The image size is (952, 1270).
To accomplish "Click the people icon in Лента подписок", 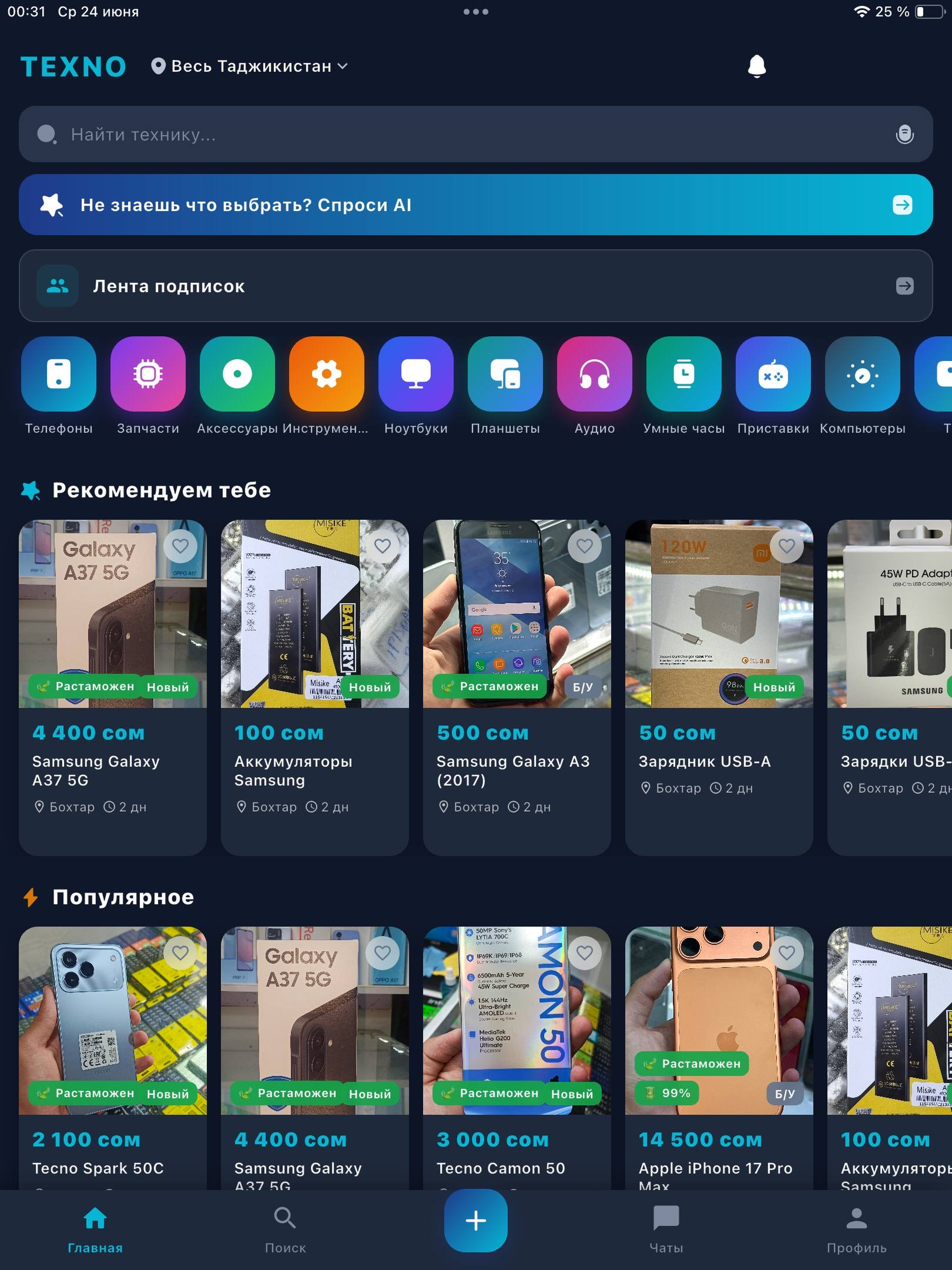I will pos(58,285).
